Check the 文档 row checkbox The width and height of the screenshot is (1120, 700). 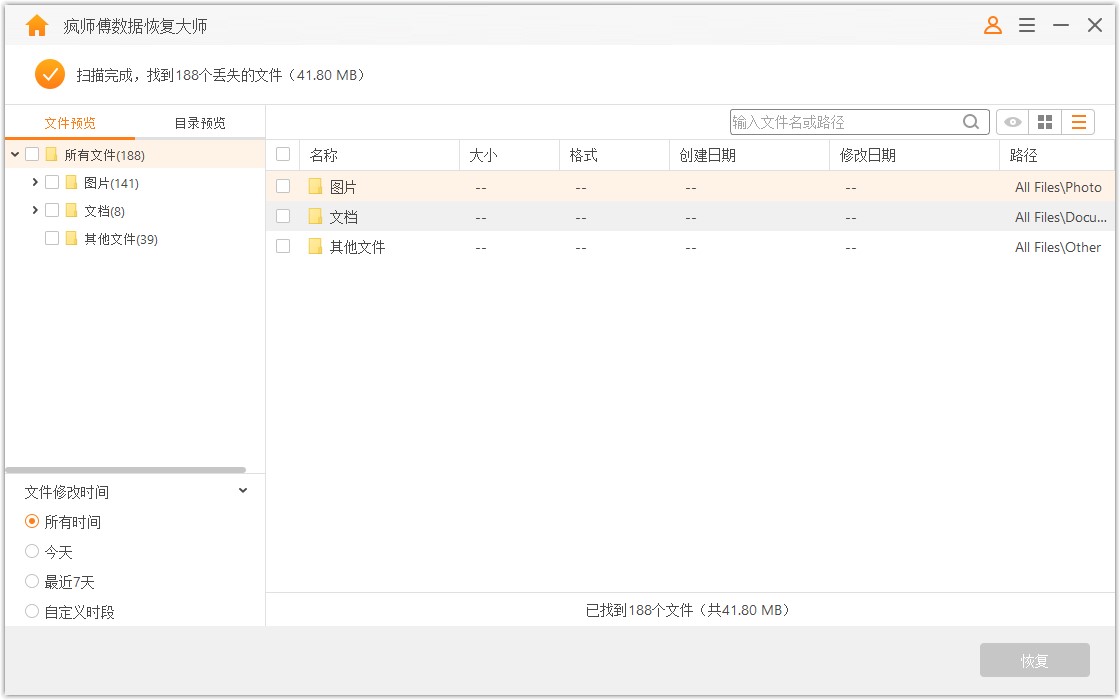[283, 216]
